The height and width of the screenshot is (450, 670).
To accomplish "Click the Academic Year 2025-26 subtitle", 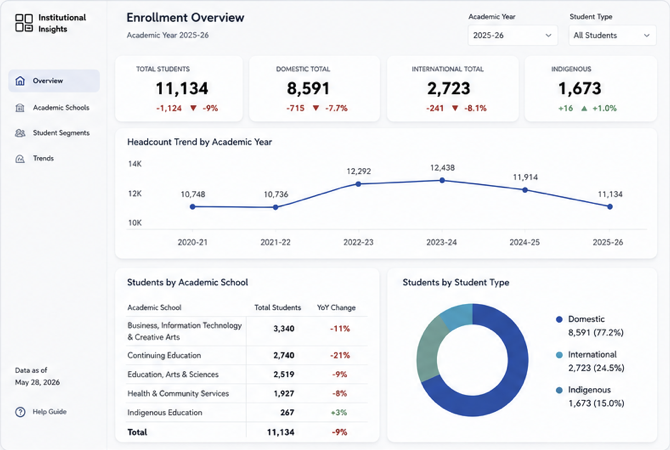I will [168, 35].
